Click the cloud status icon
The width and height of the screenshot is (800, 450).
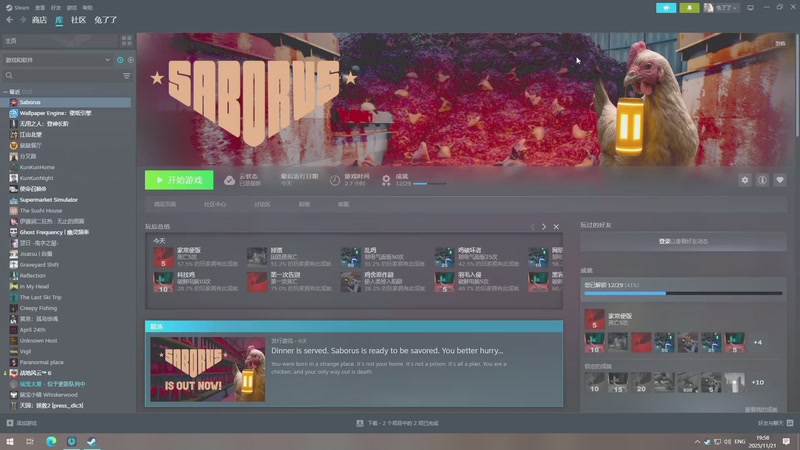click(x=230, y=180)
